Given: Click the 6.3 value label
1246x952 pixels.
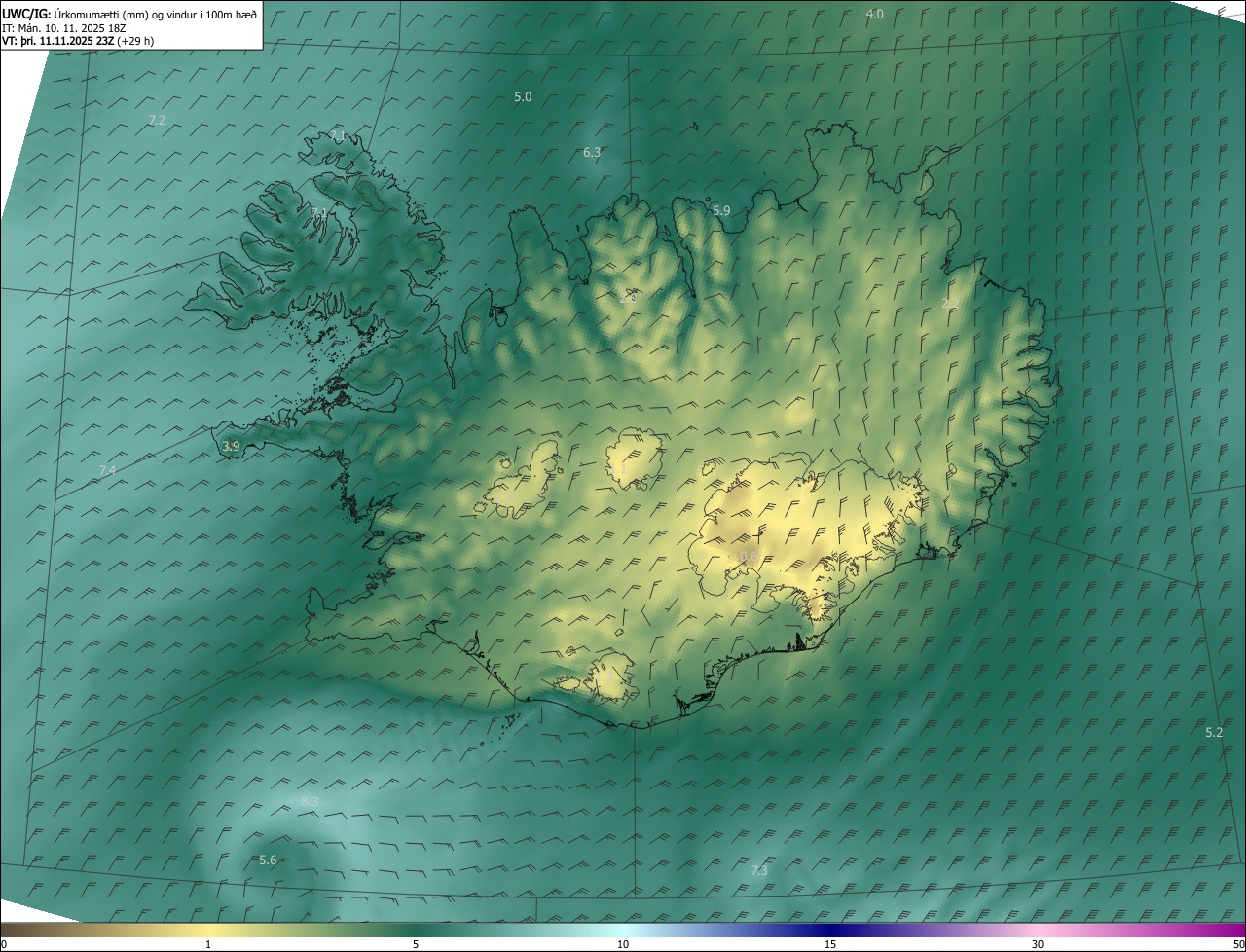Looking at the screenshot, I should (592, 152).
